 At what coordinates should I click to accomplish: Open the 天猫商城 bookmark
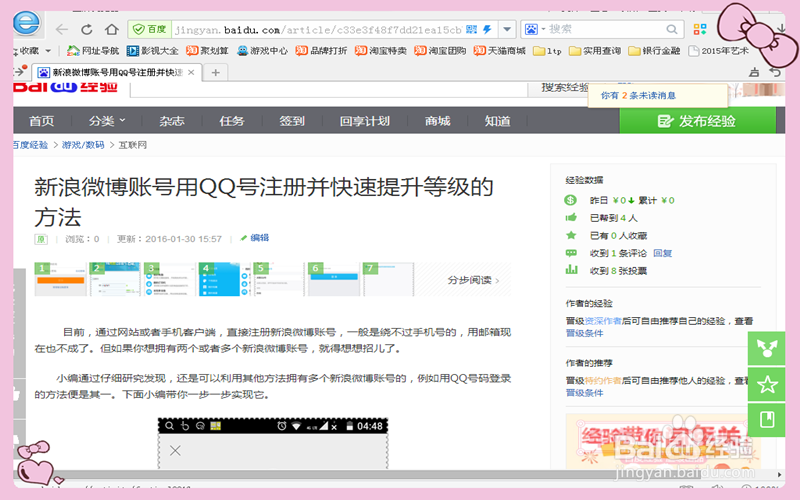[499, 51]
